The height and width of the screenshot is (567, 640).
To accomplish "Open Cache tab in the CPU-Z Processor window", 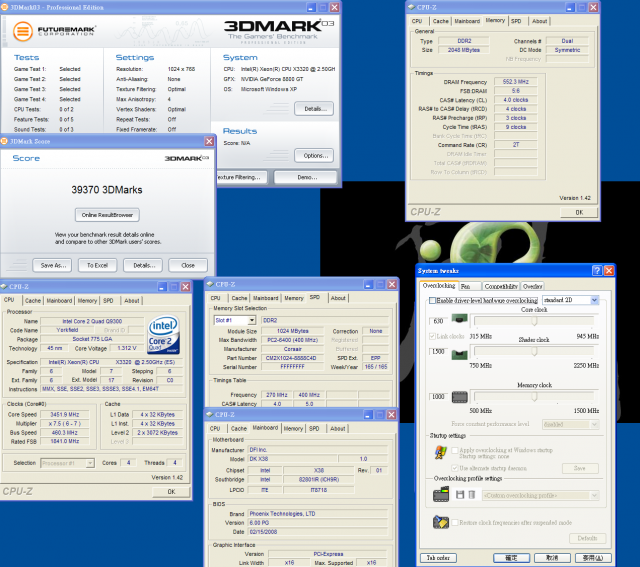I will 33,301.
